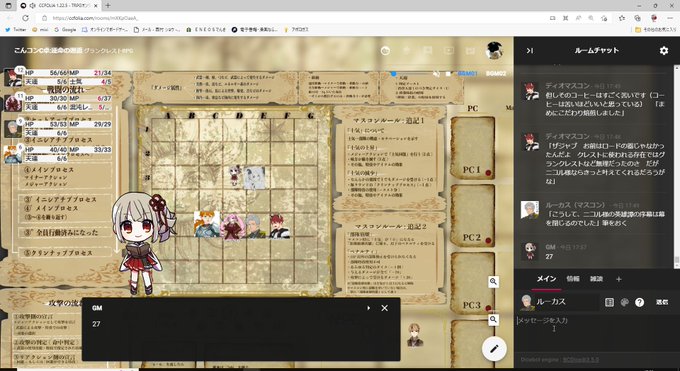This screenshot has height=371, width=680.
Task: Open the Google bookmark
Action: tap(65, 30)
